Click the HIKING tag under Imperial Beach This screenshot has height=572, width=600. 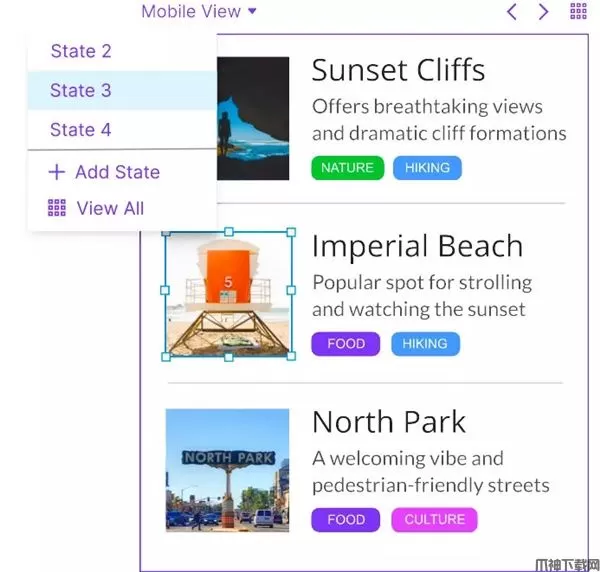pos(425,344)
